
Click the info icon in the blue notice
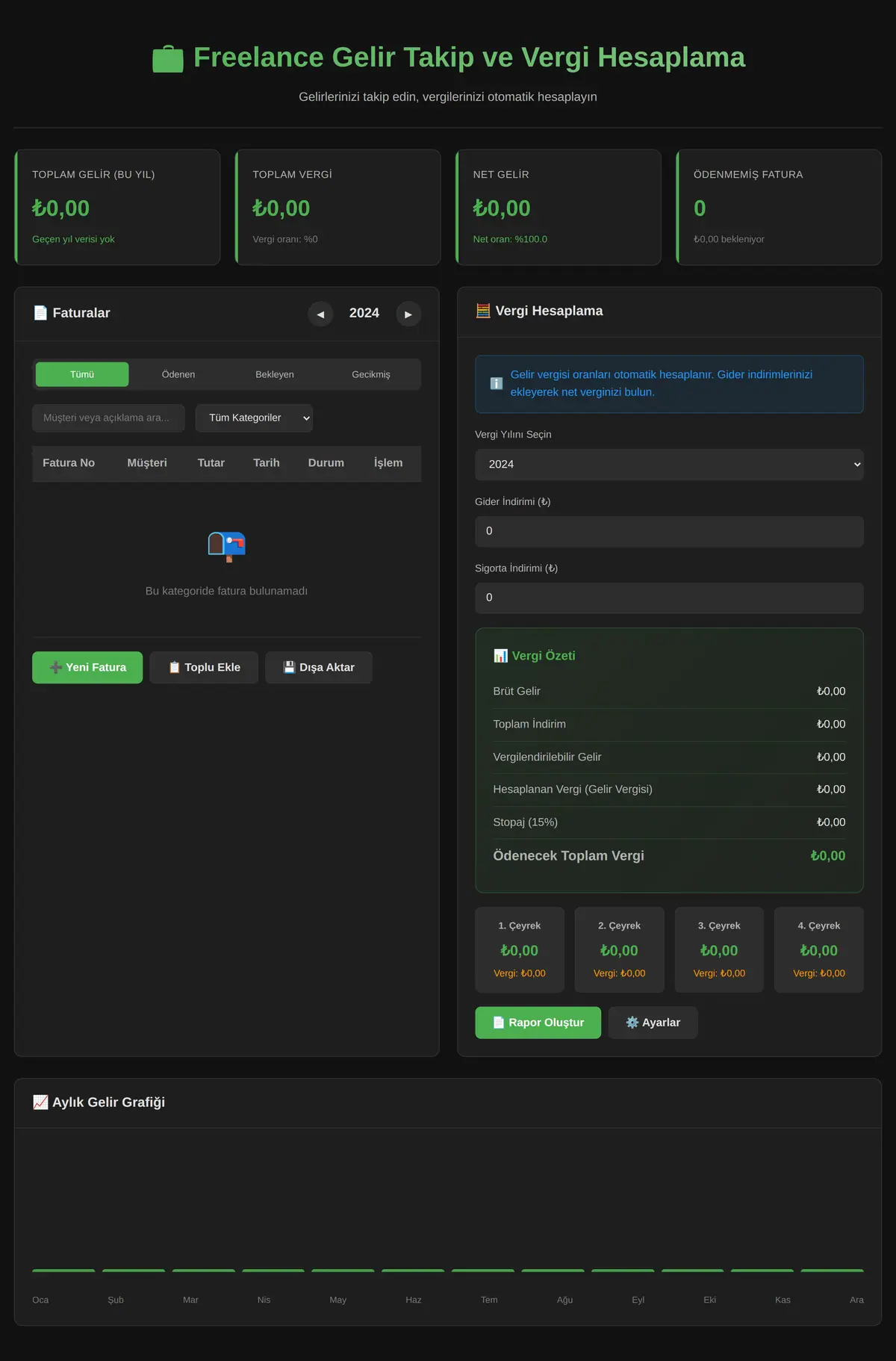pyautogui.click(x=497, y=383)
